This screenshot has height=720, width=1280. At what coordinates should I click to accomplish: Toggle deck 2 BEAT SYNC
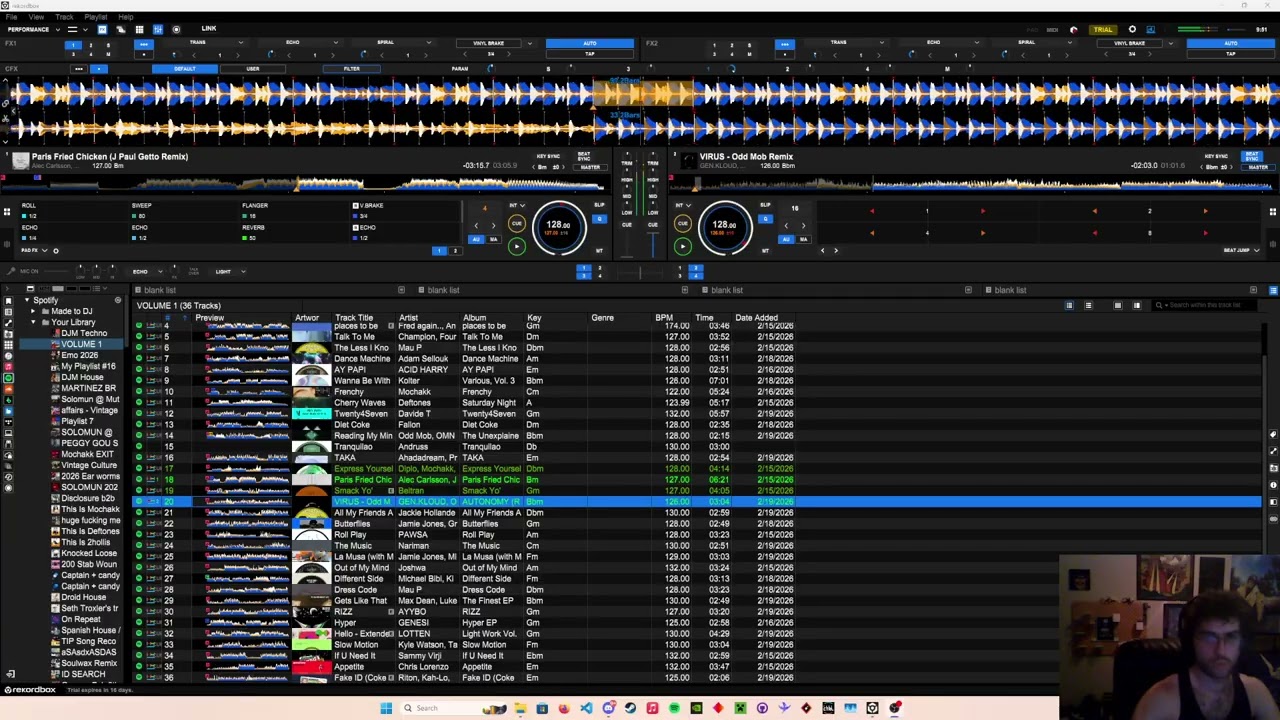coord(1252,158)
